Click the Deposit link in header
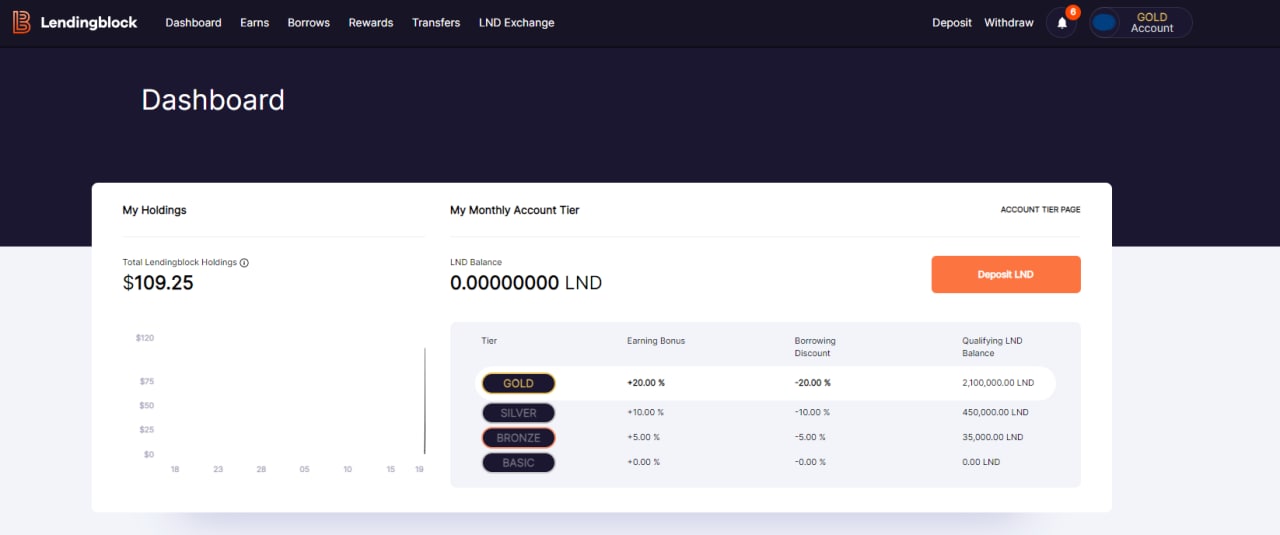 coord(952,22)
